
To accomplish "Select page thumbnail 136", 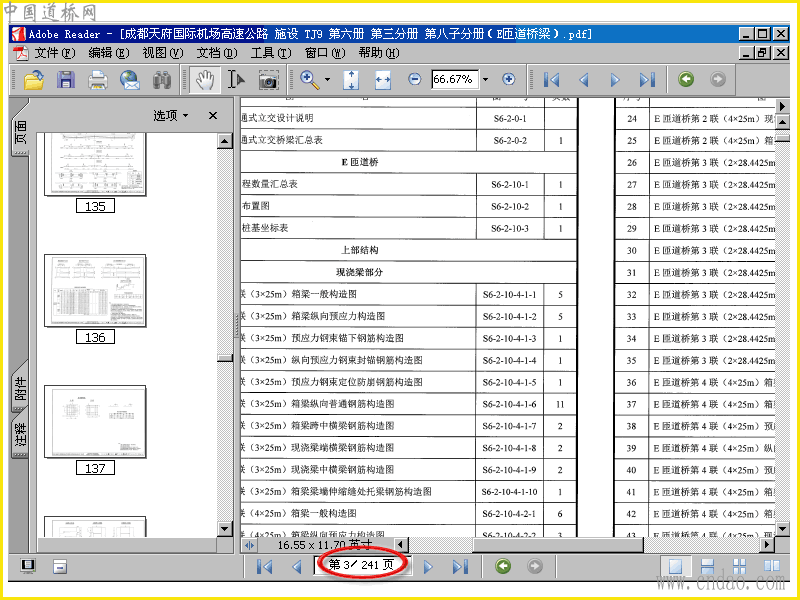I will pyautogui.click(x=95, y=291).
